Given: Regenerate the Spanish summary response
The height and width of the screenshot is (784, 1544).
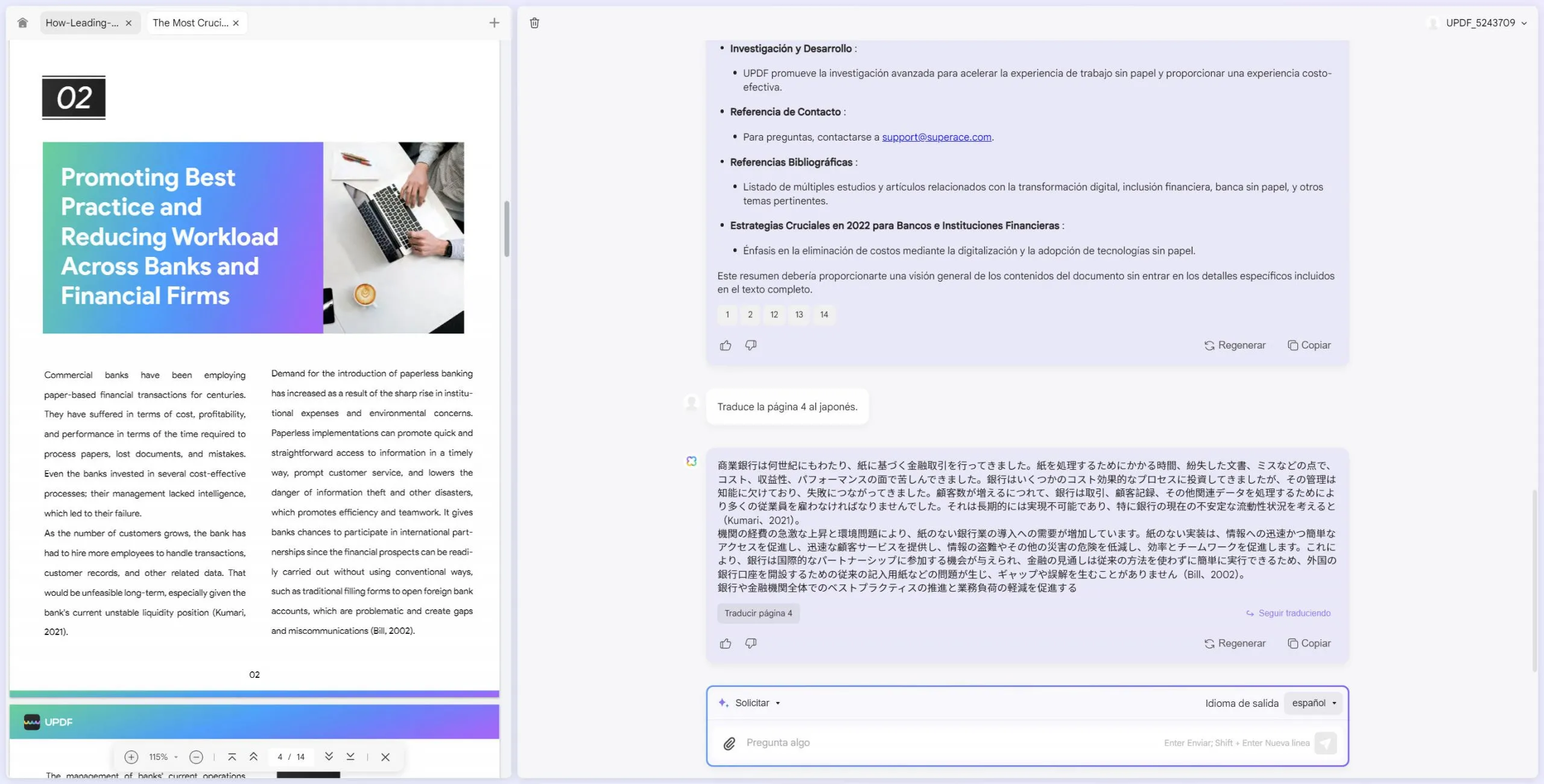Looking at the screenshot, I should tap(1235, 346).
